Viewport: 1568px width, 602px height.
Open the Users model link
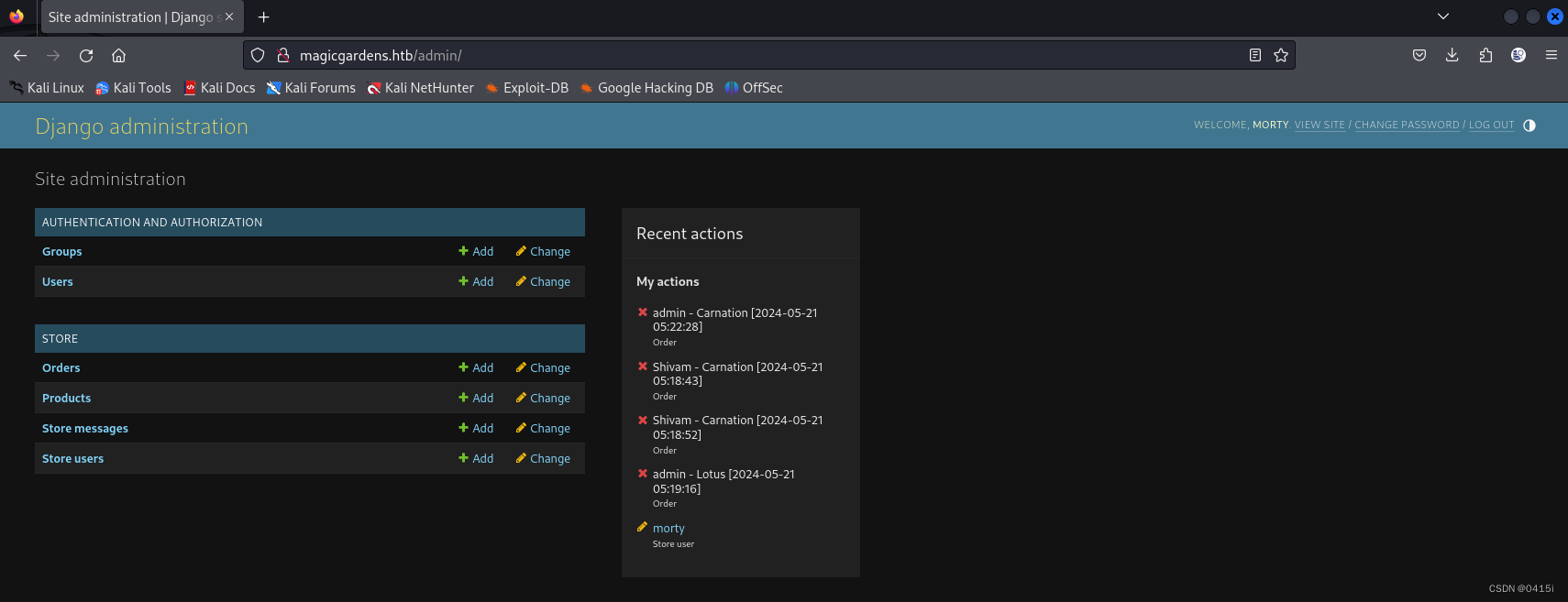(x=57, y=282)
